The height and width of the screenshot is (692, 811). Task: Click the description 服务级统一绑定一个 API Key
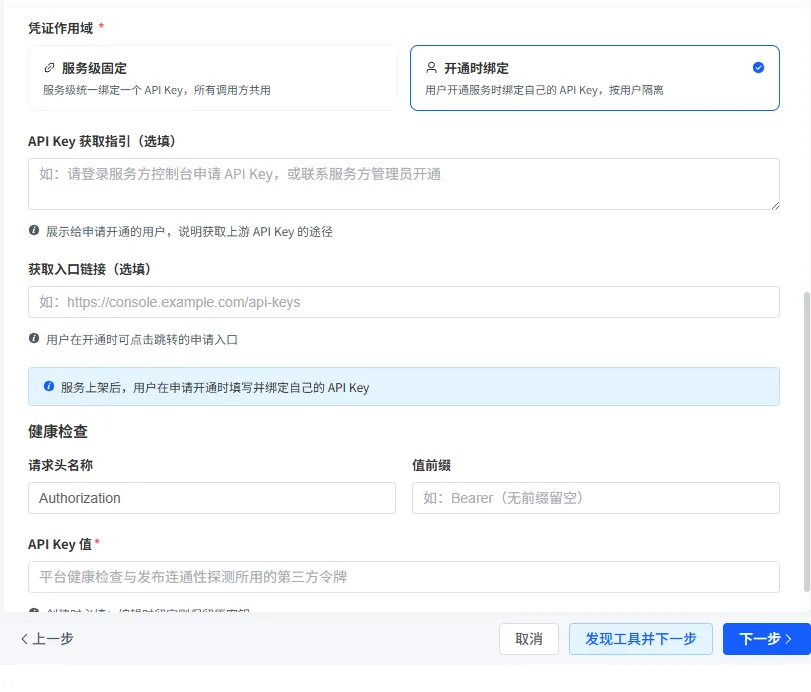157,90
